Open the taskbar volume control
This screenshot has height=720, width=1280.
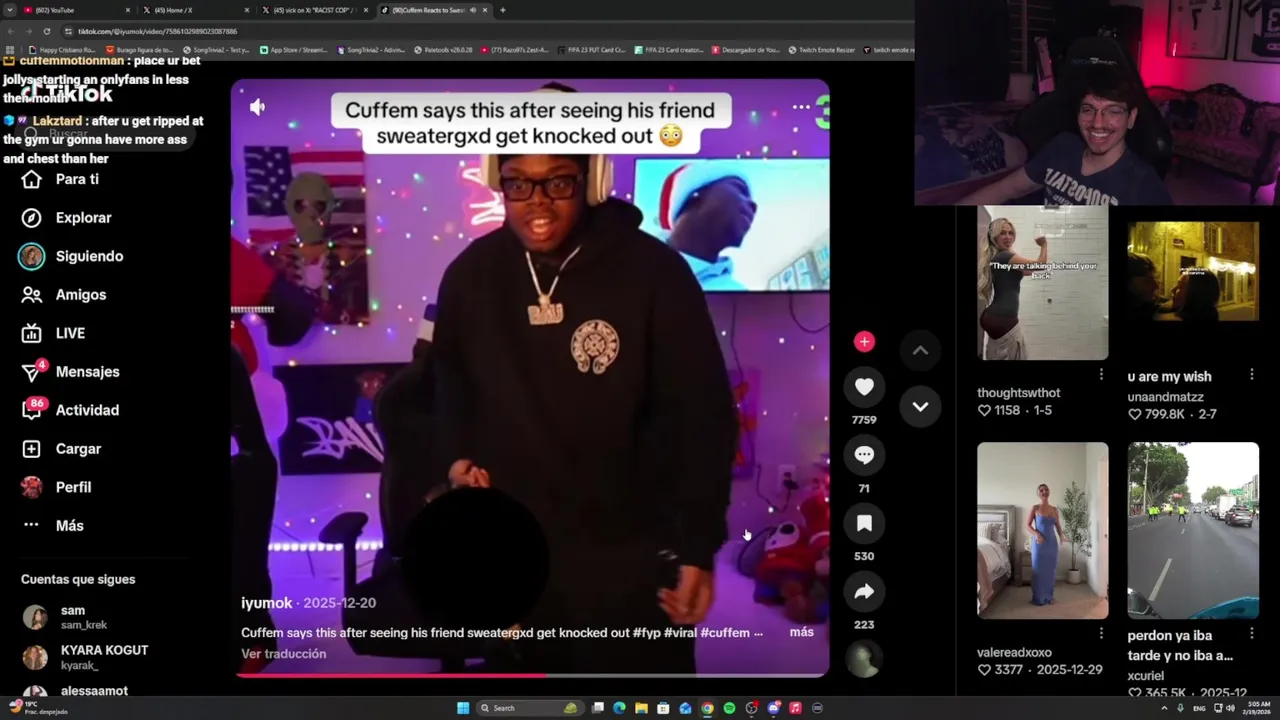pos(1230,708)
